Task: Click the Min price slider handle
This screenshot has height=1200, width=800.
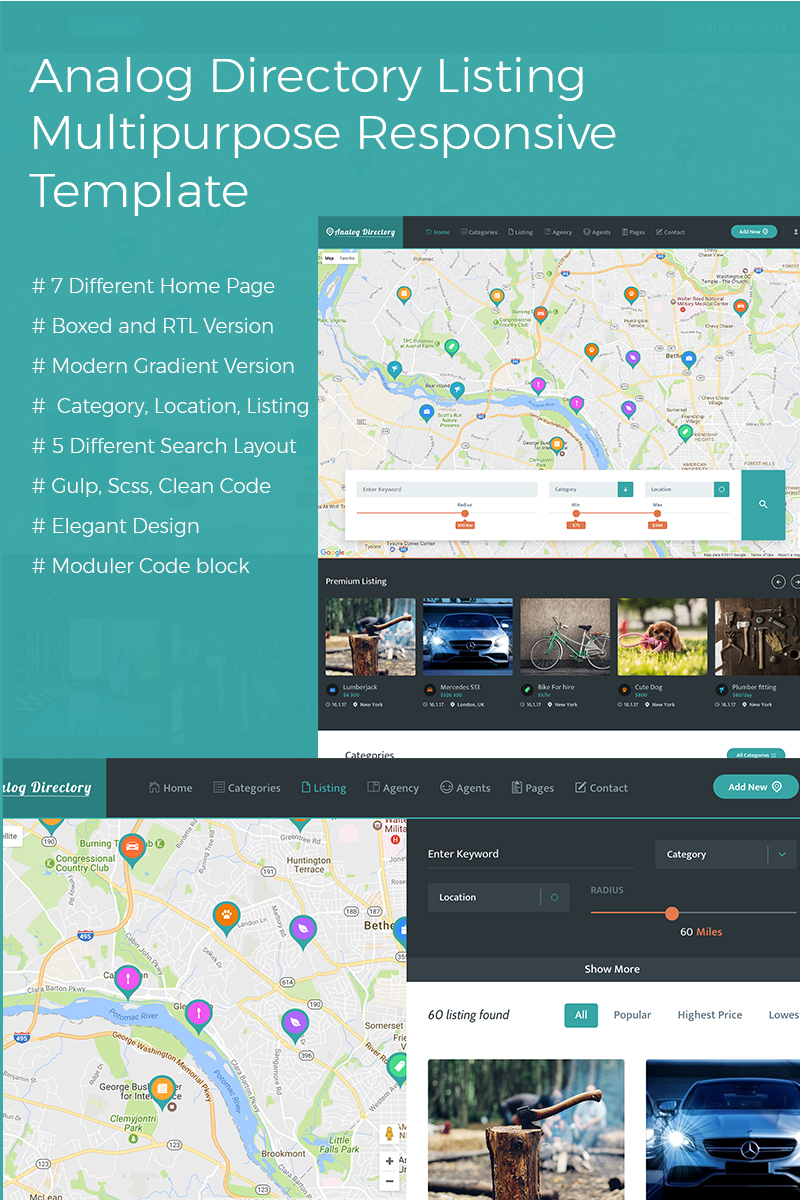Action: tap(576, 513)
